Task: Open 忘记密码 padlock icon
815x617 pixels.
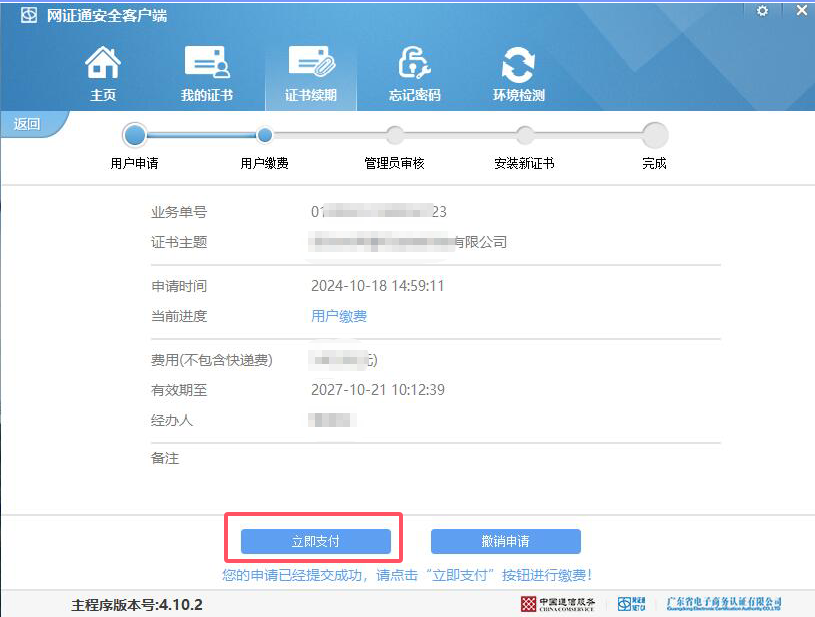Action: pyautogui.click(x=414, y=64)
